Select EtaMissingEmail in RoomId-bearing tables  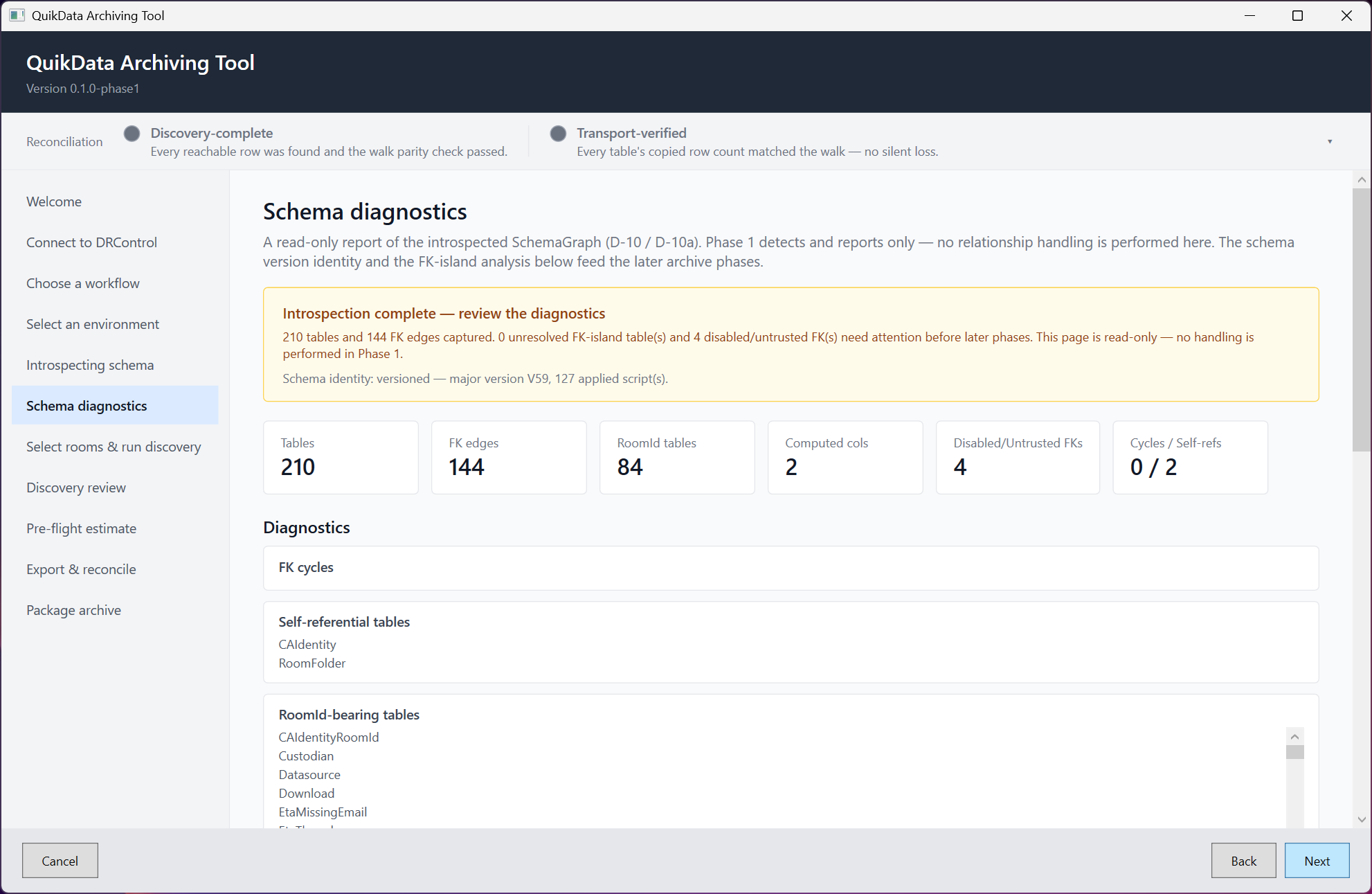[323, 812]
